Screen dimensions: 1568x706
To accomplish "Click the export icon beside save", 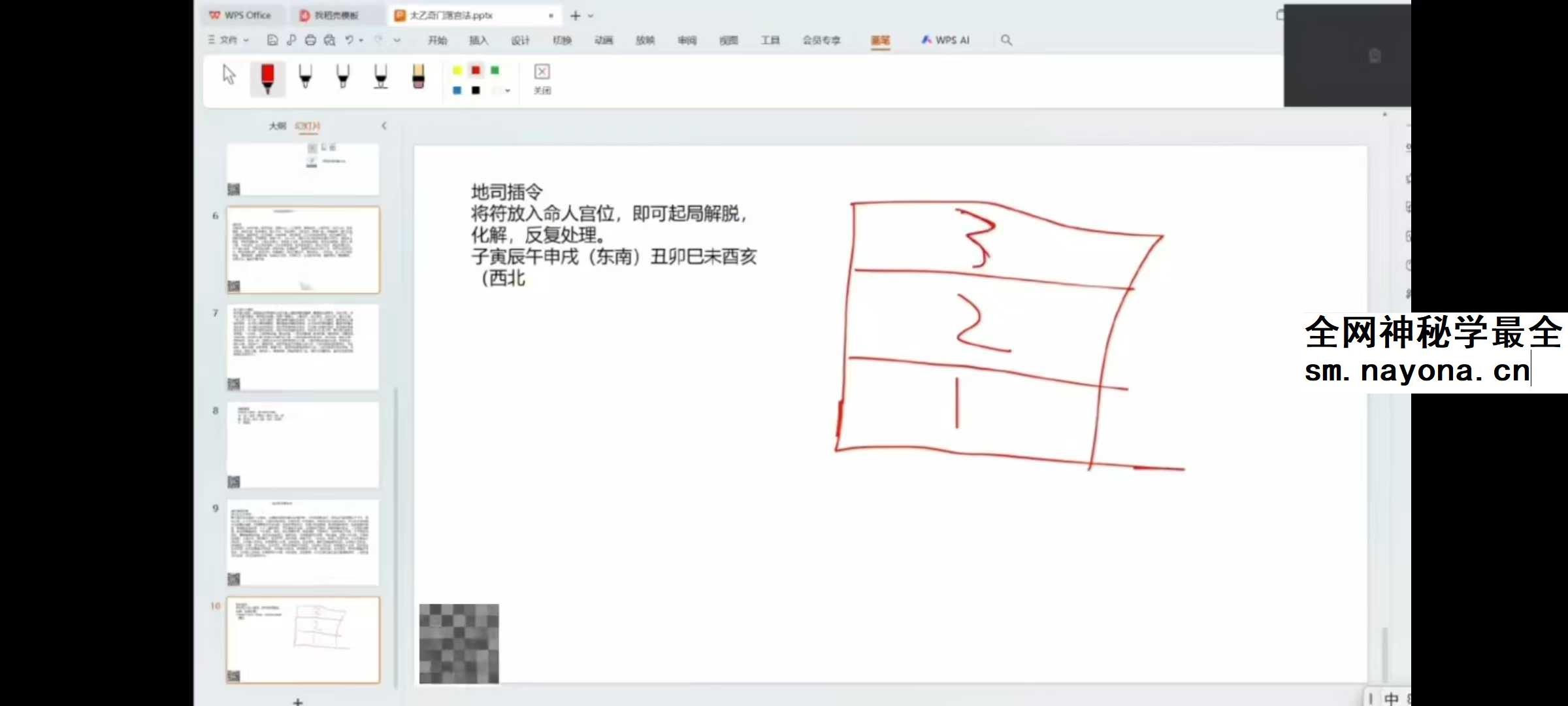I will 291,40.
